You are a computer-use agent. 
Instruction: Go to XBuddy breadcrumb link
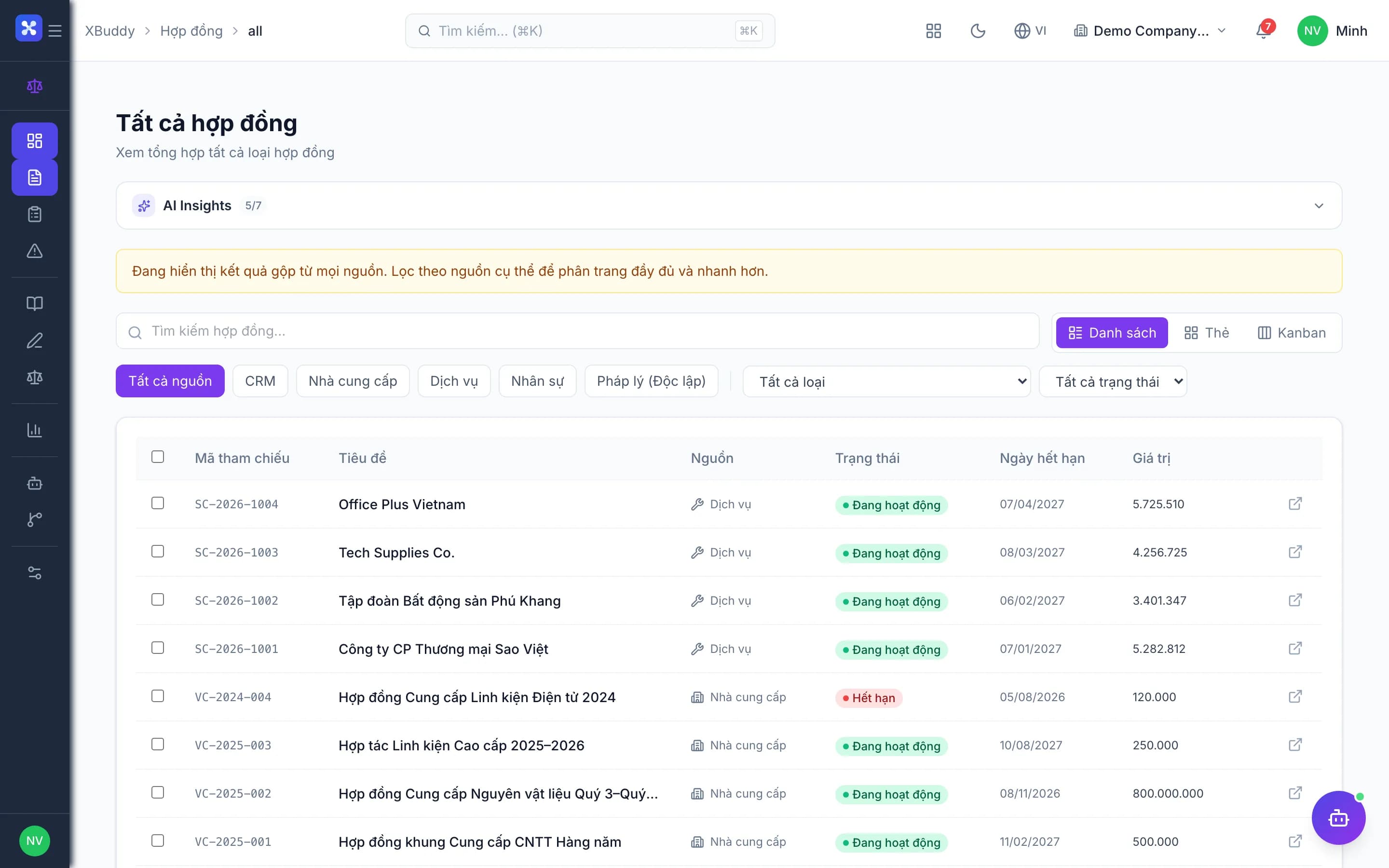[x=109, y=31]
